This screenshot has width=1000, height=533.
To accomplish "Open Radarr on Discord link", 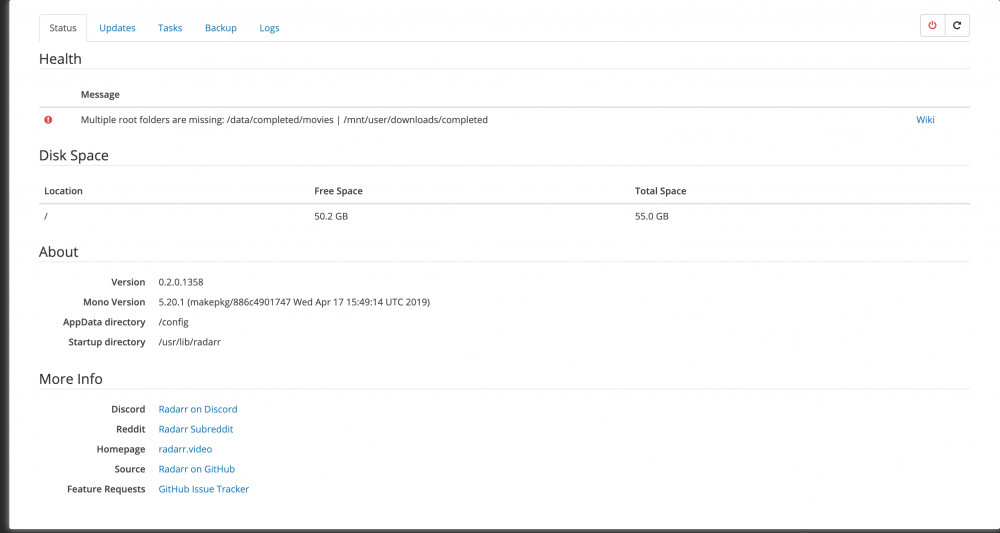I will (198, 409).
